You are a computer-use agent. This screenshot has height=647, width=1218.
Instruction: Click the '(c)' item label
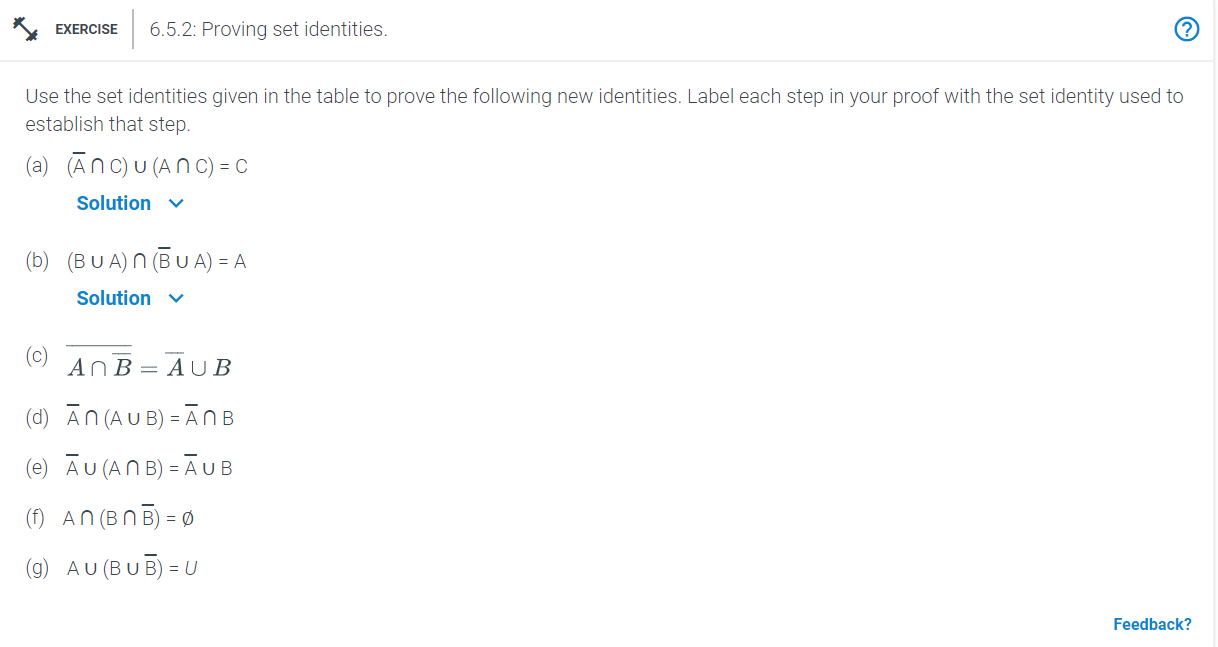[37, 355]
